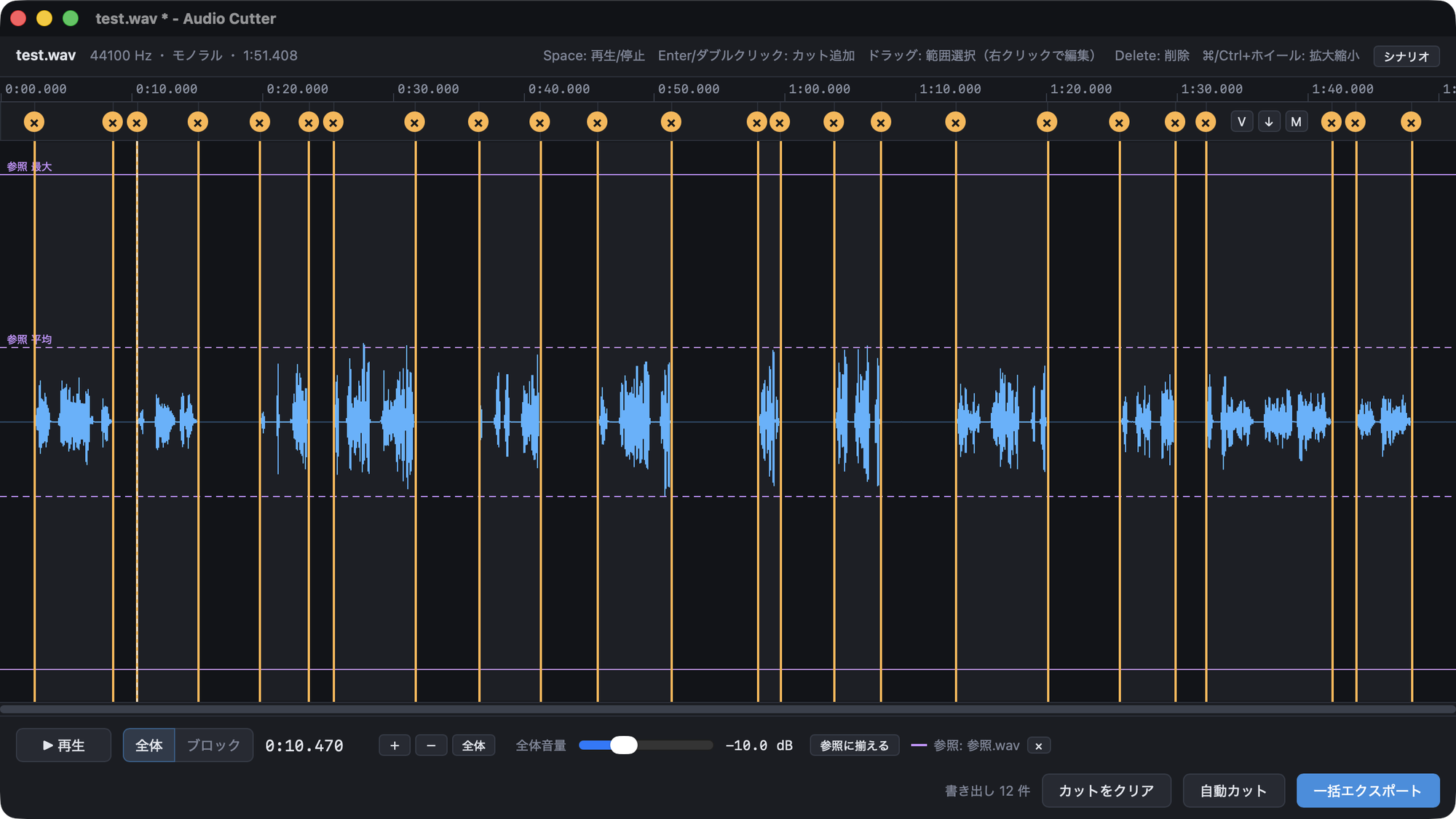Delete the cut marker at about 0:57
Screen dimensions: 1456x819
pos(757,122)
